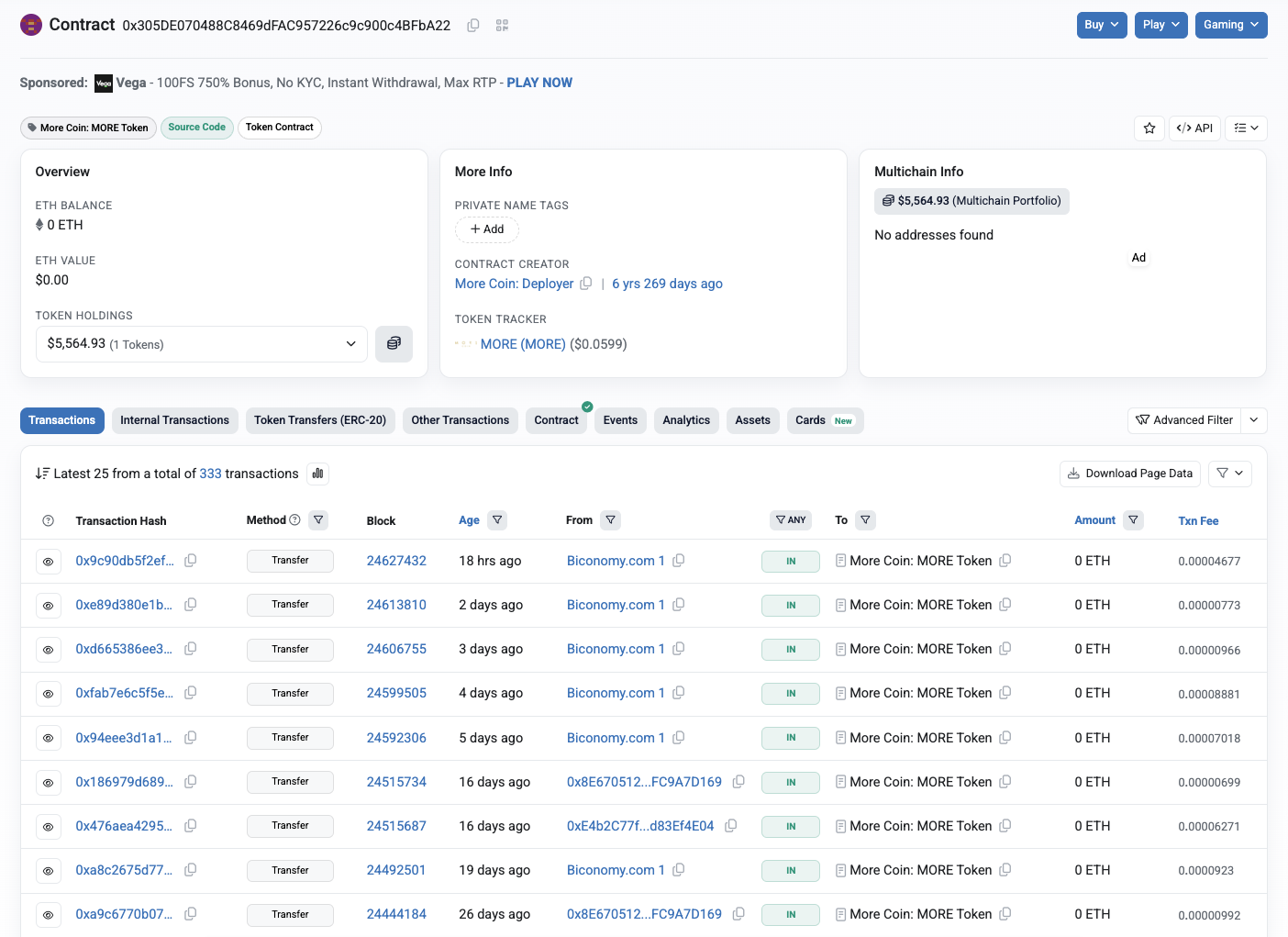
Task: Switch to Token Transfers (ERC-20) tab
Action: point(320,420)
